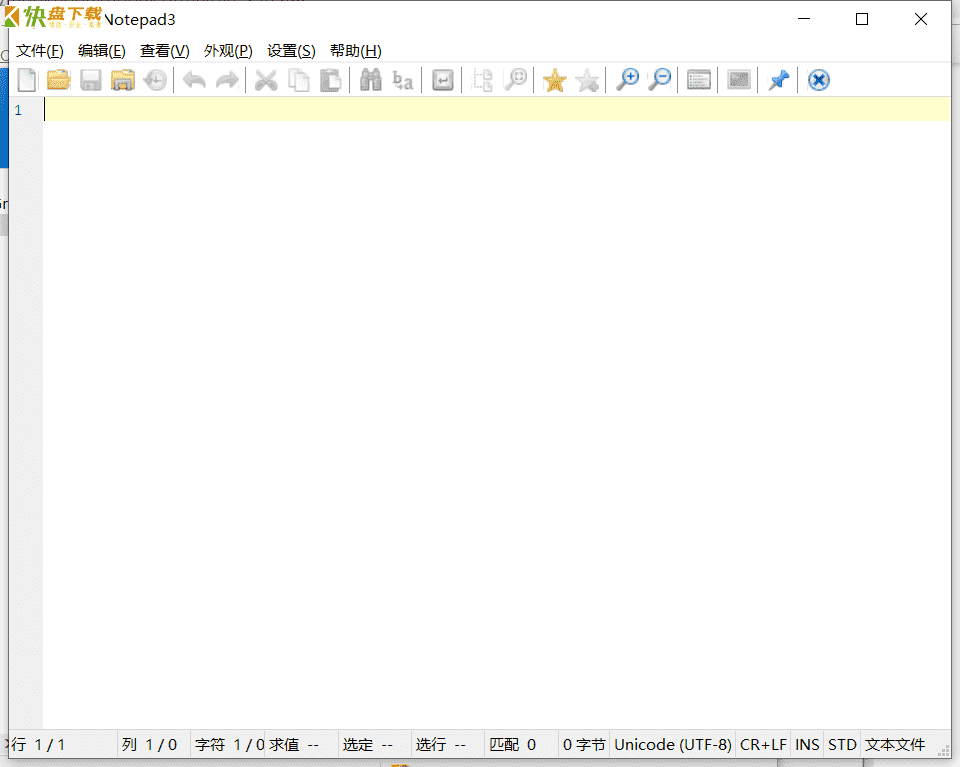This screenshot has width=960, height=767.
Task: Click the 字符 1 / 0 status field
Action: point(228,744)
